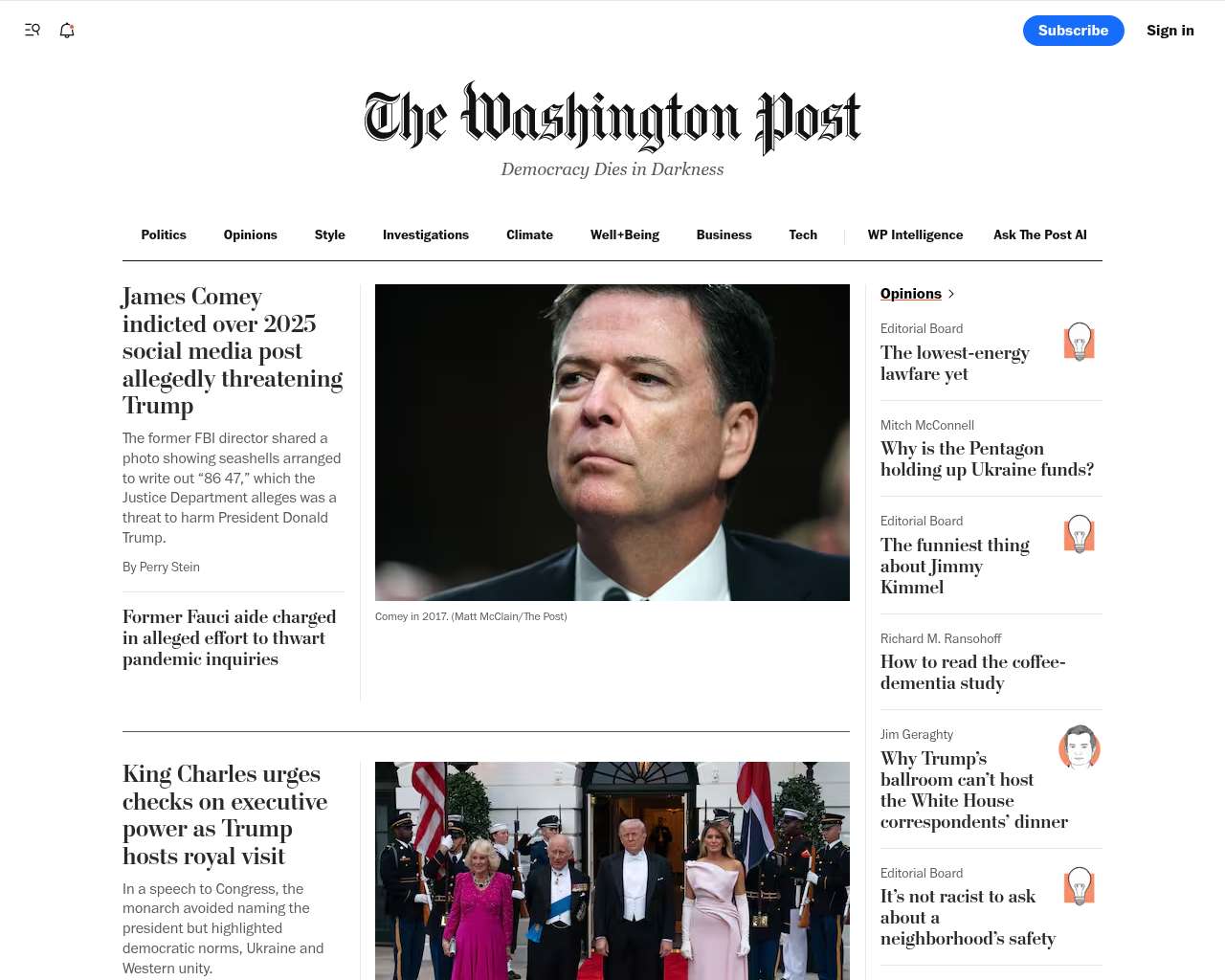Click Jim Geraghty's portrait avatar

coord(1080,747)
